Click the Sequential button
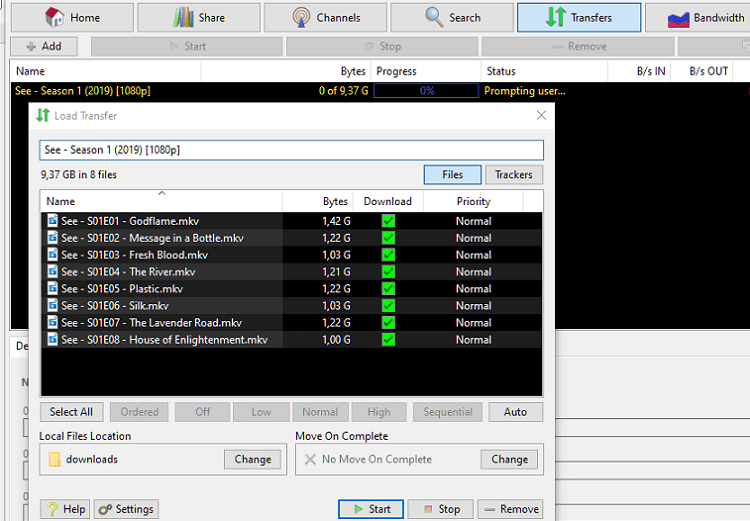 click(448, 412)
